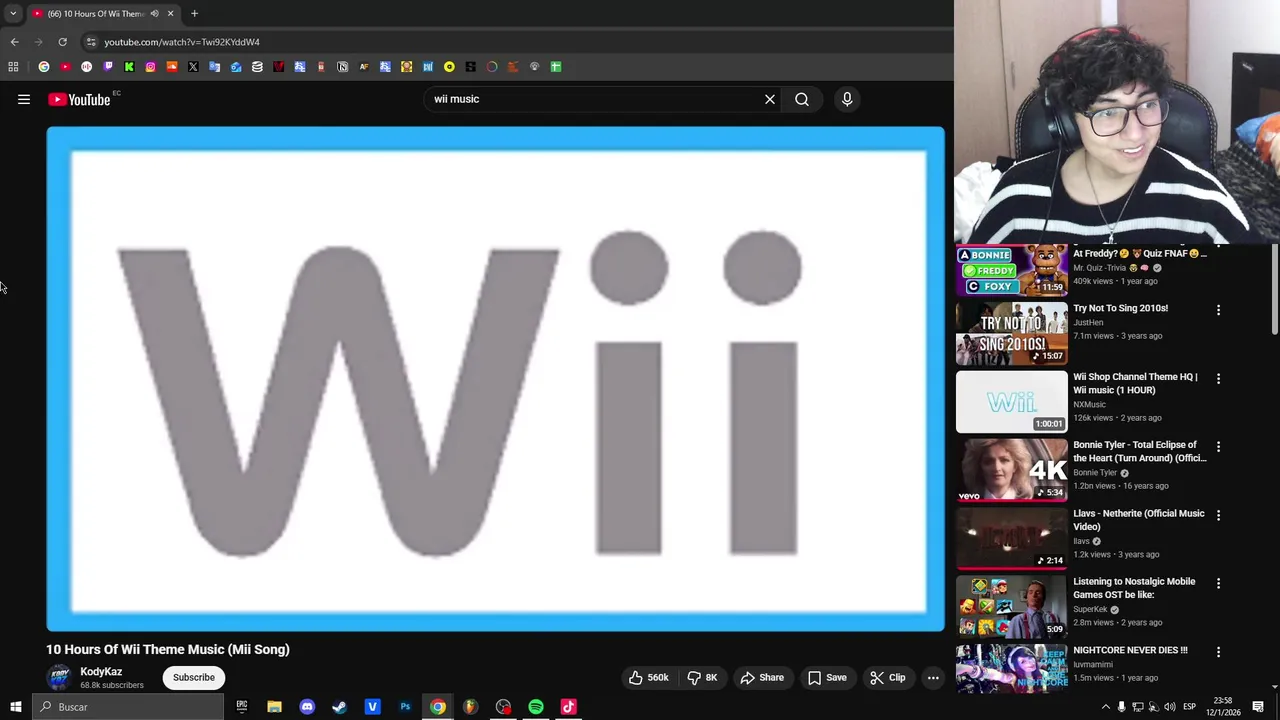
Task: Open the KodyKaz channel avatar
Action: (x=60, y=677)
